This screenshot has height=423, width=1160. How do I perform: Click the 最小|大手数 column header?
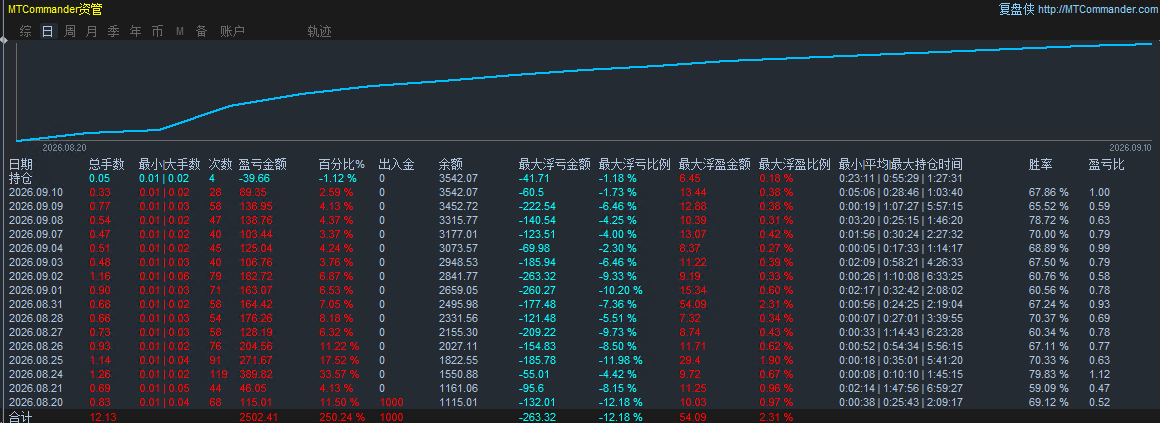click(169, 164)
